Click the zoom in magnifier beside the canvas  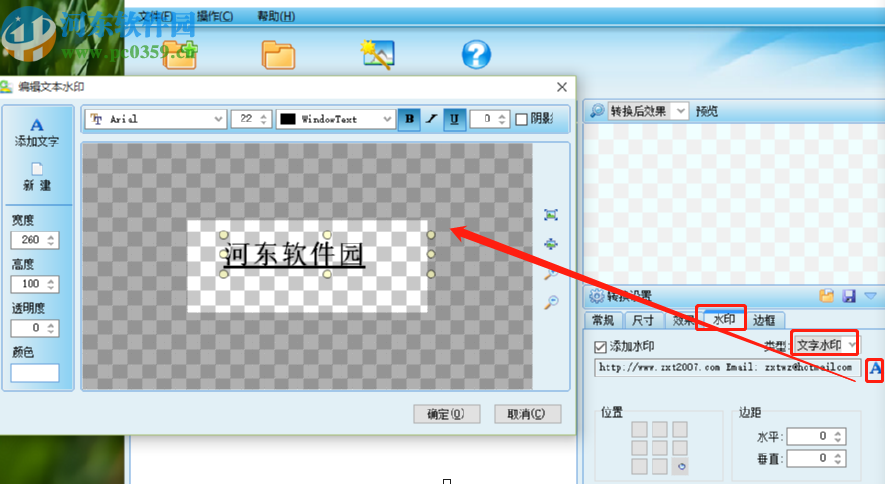[x=551, y=274]
